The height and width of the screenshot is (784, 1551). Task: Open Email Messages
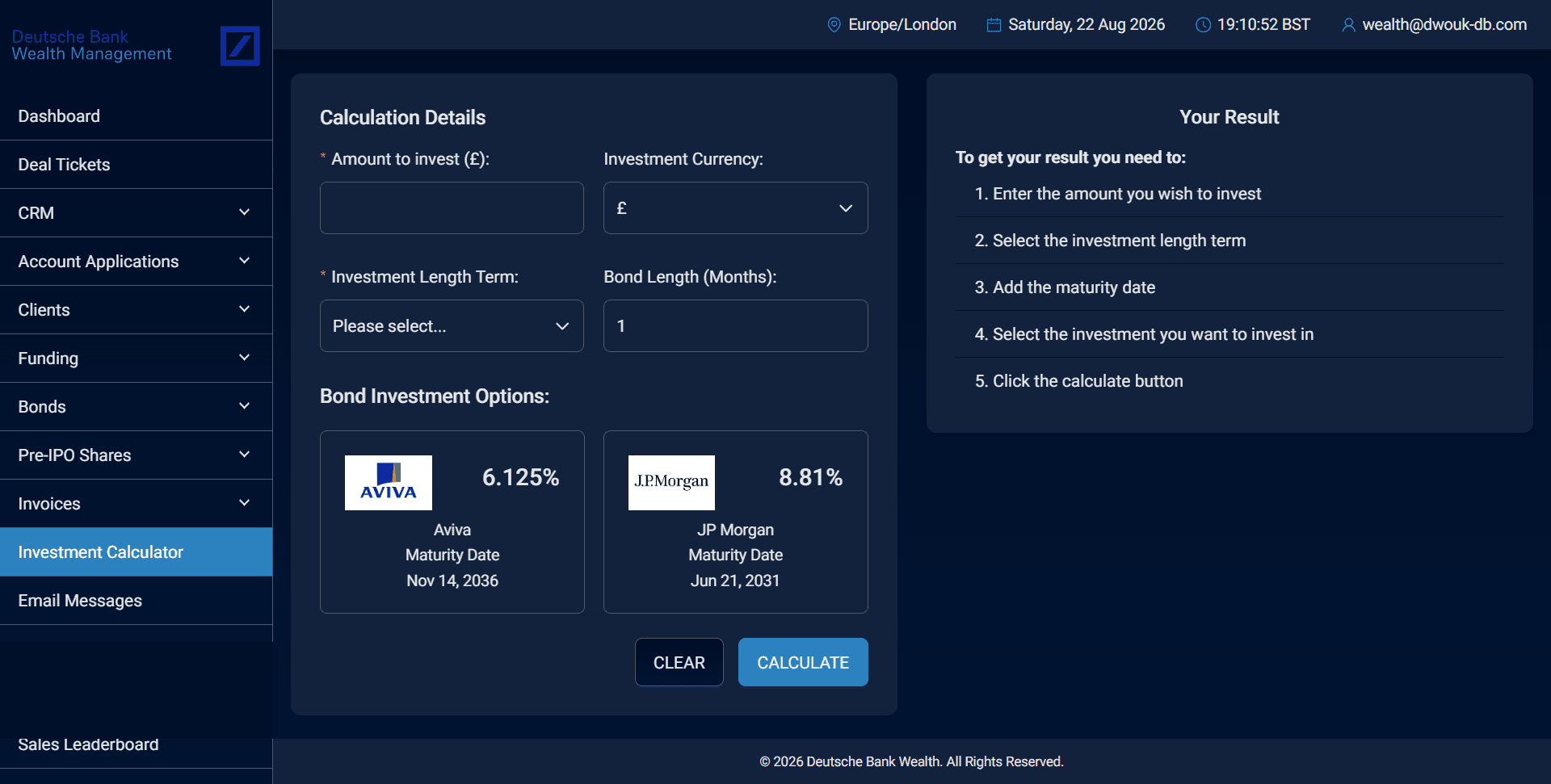click(136, 601)
